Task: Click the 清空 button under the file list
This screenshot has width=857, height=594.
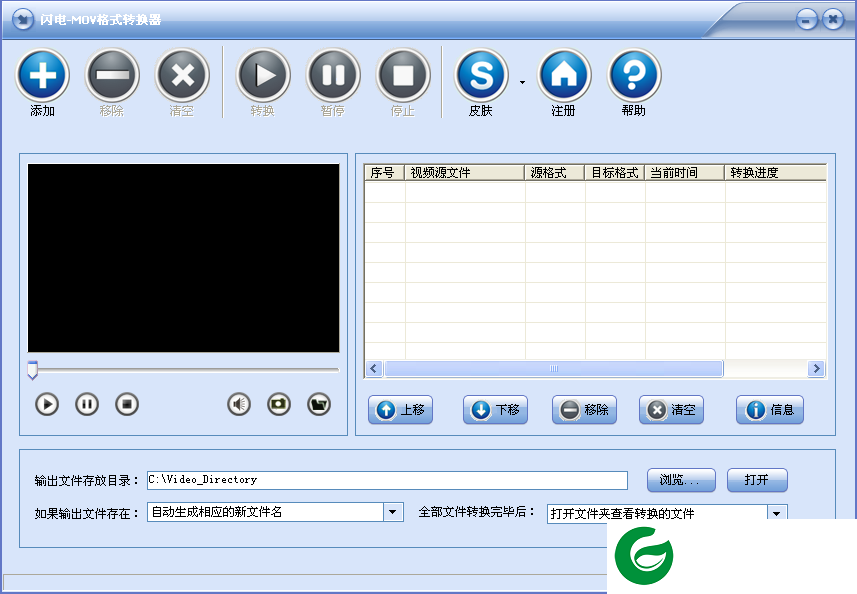Action: point(671,410)
